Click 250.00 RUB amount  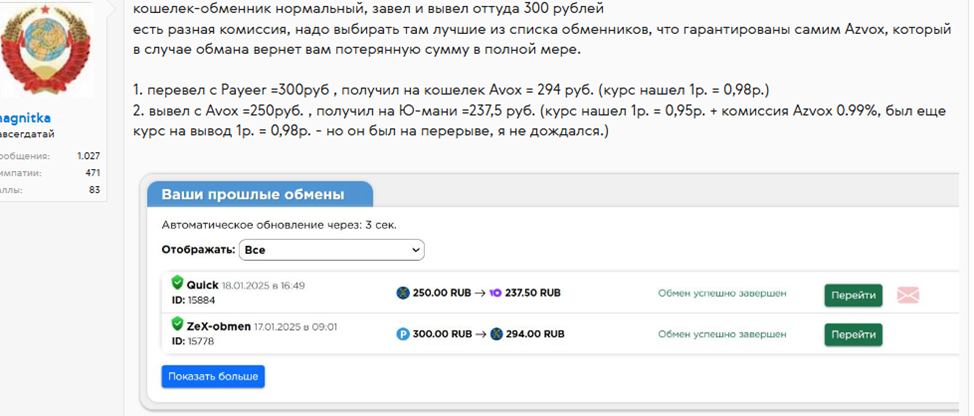coord(442,292)
